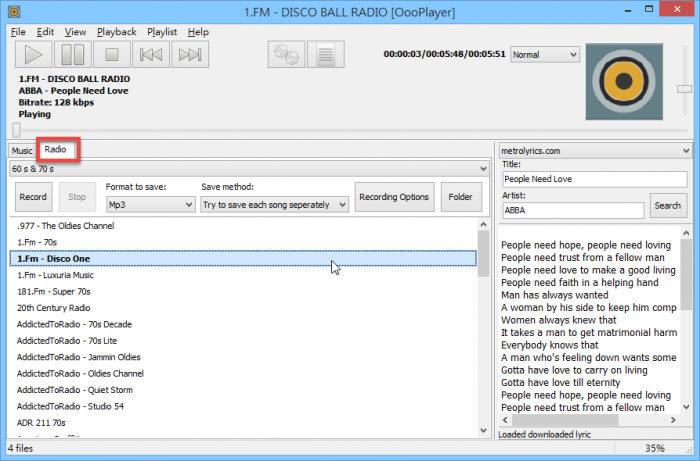Click the Play button

click(33, 54)
